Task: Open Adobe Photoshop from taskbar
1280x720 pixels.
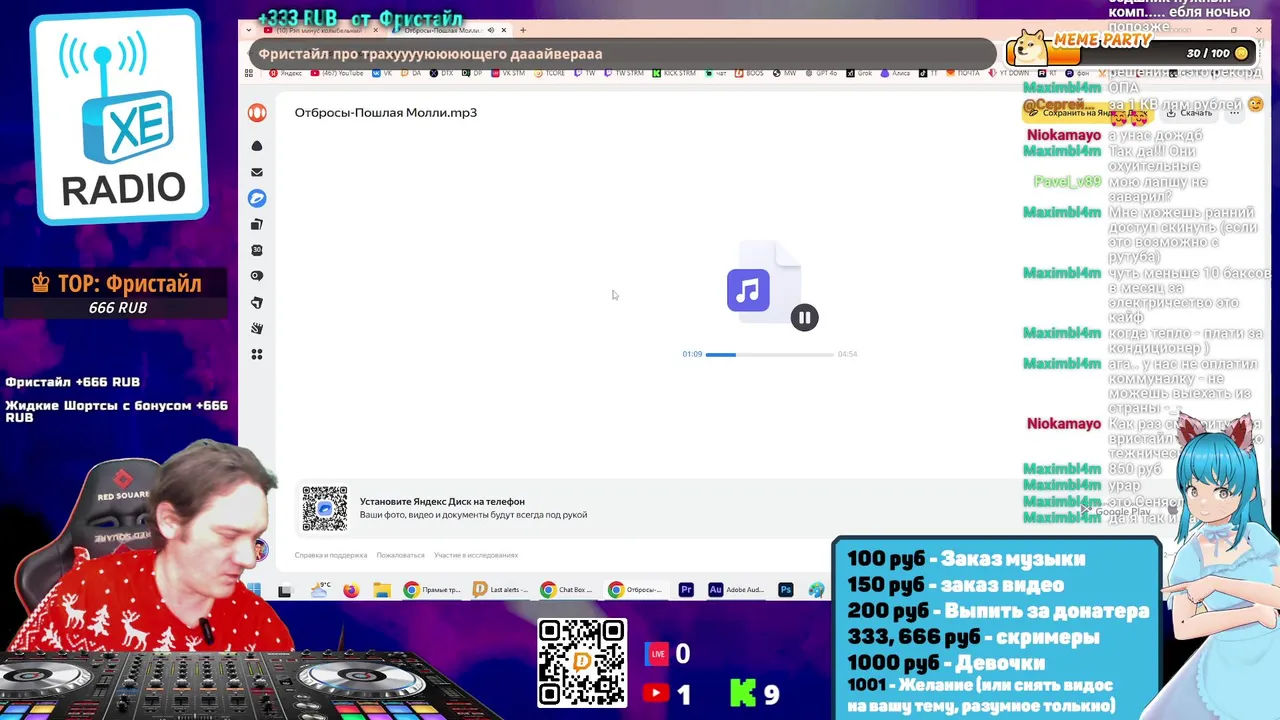Action: coord(786,590)
